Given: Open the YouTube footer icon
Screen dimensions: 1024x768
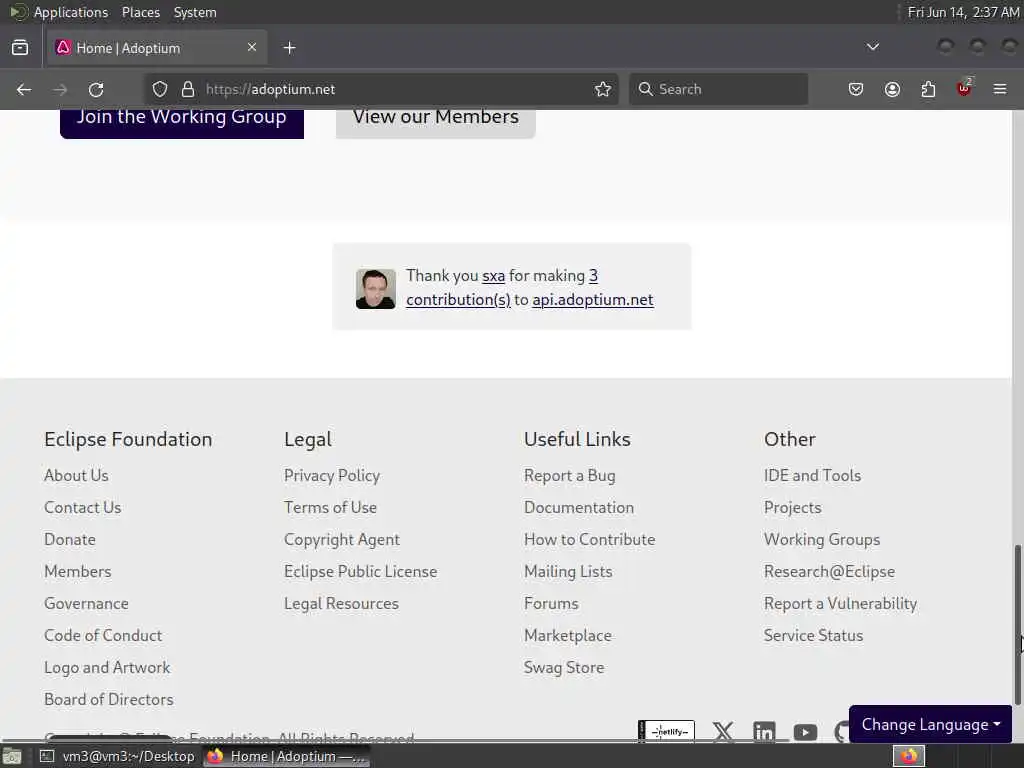Looking at the screenshot, I should [x=805, y=732].
